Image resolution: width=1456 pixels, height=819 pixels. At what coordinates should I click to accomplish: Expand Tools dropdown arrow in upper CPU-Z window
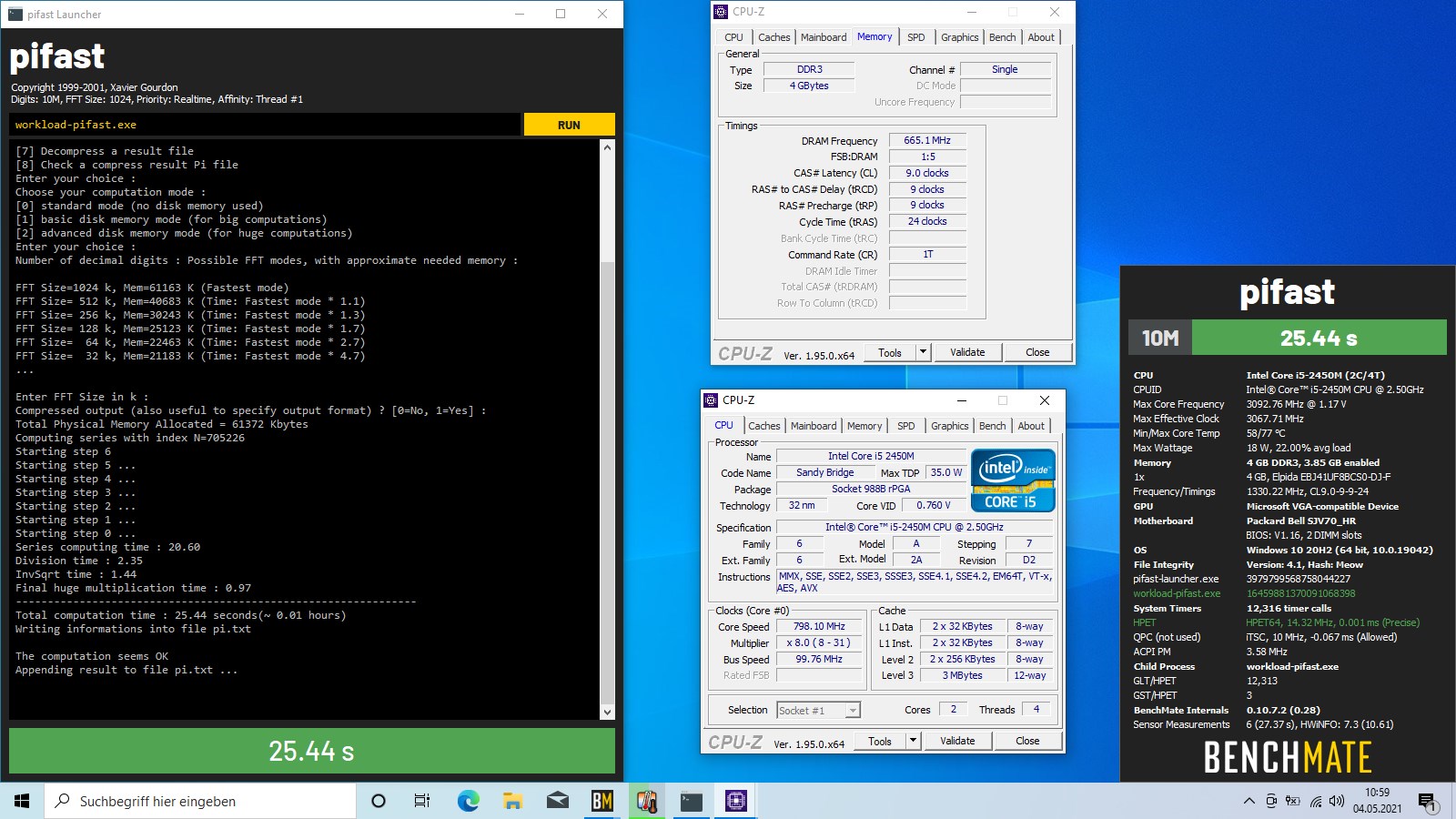(x=923, y=352)
